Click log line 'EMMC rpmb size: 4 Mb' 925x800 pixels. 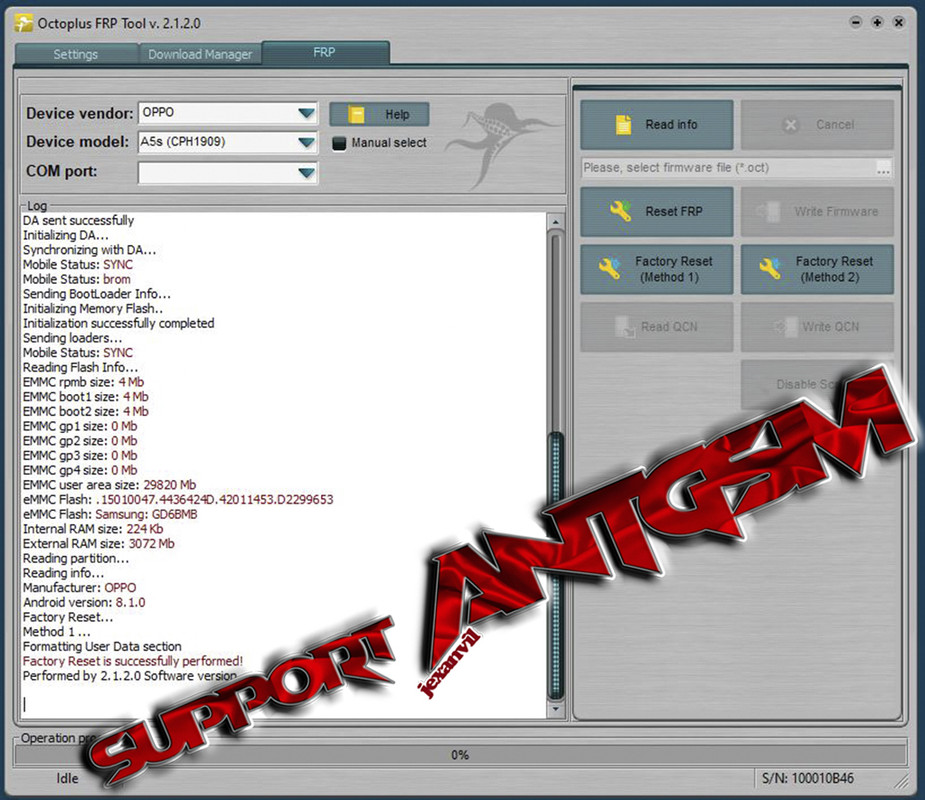click(83, 382)
